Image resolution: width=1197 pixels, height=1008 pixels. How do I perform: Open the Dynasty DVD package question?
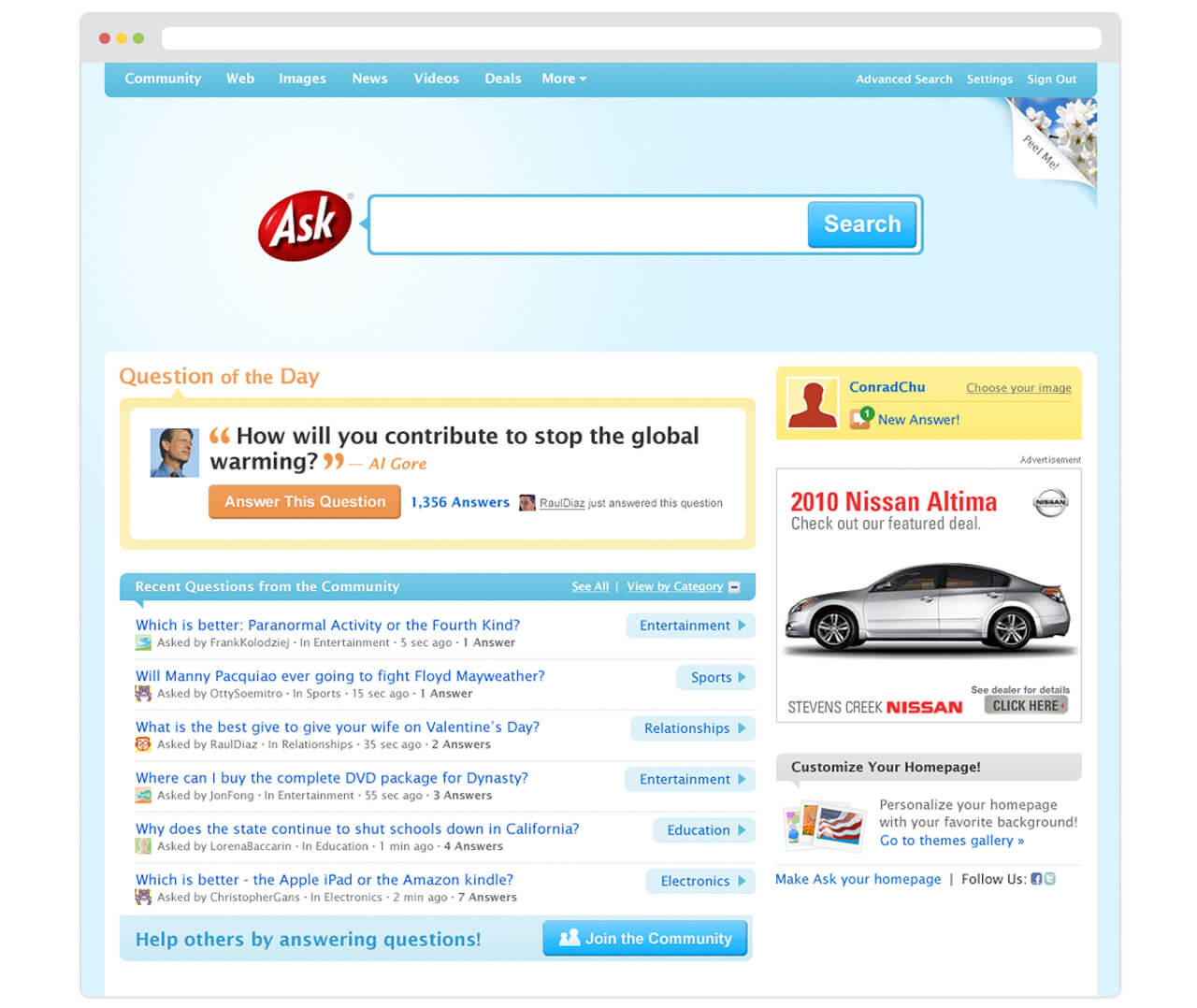pos(332,778)
